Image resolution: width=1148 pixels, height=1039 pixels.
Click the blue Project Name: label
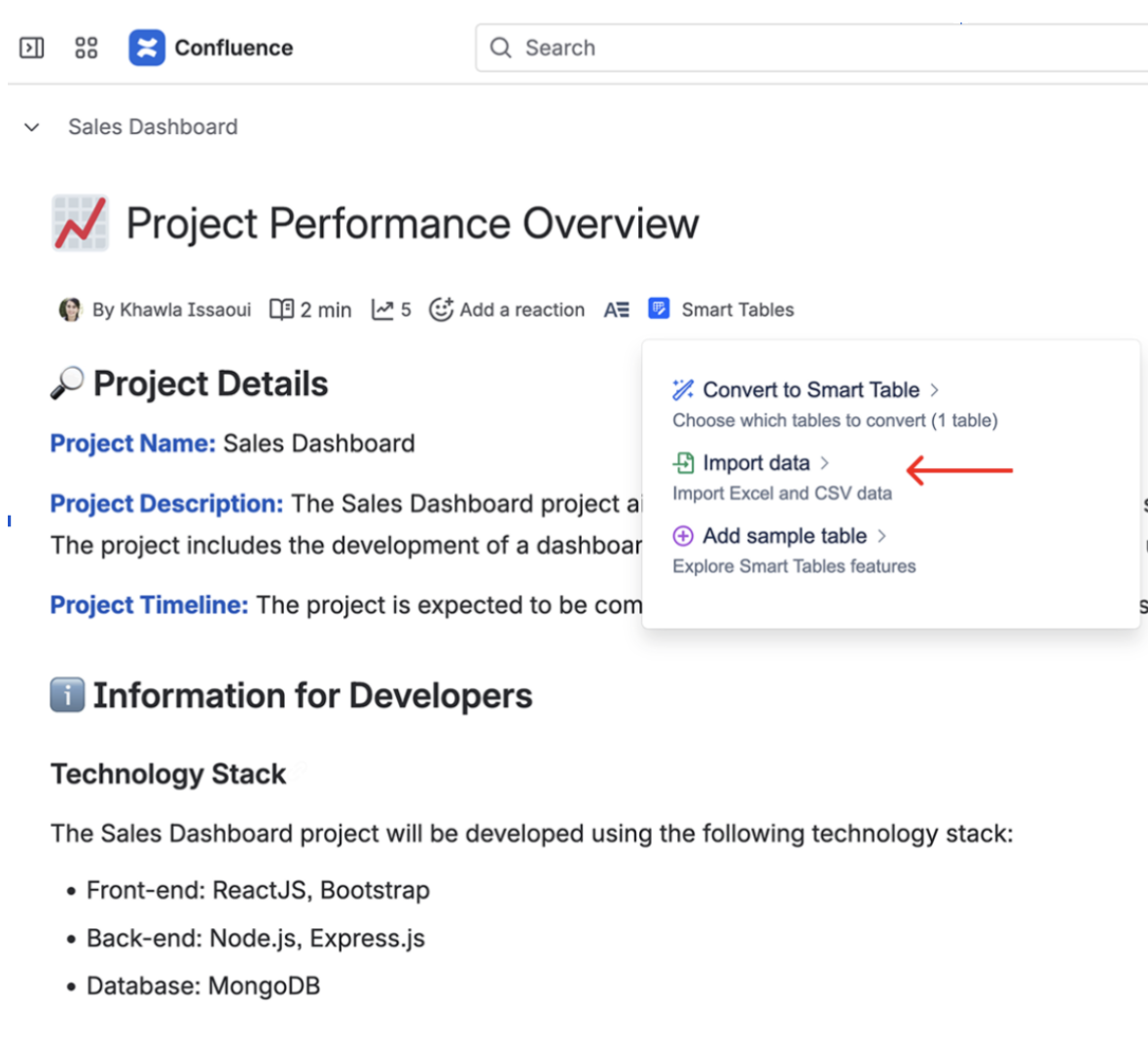(x=132, y=443)
